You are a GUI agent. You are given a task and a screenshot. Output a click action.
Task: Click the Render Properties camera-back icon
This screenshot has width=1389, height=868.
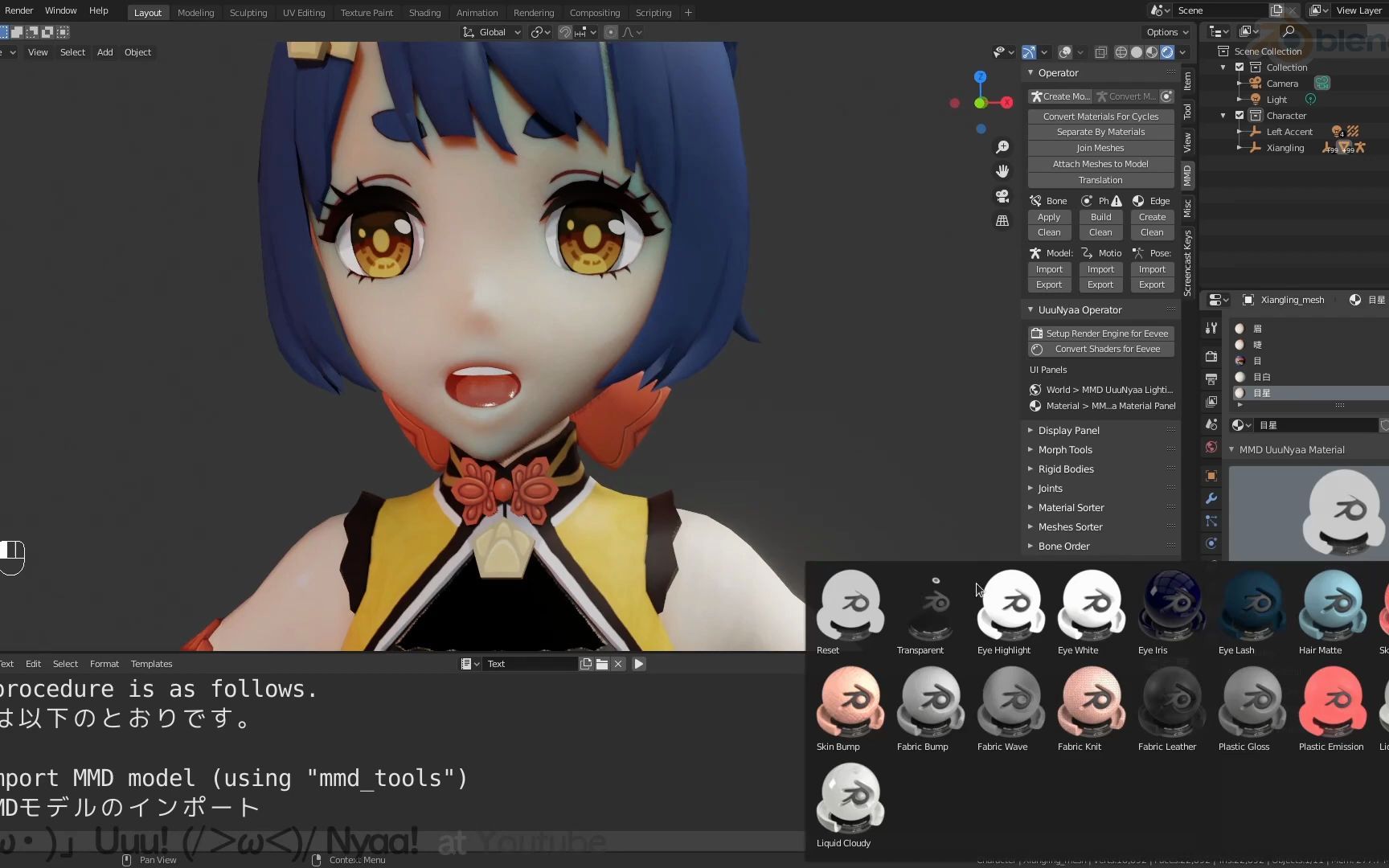tap(1211, 356)
